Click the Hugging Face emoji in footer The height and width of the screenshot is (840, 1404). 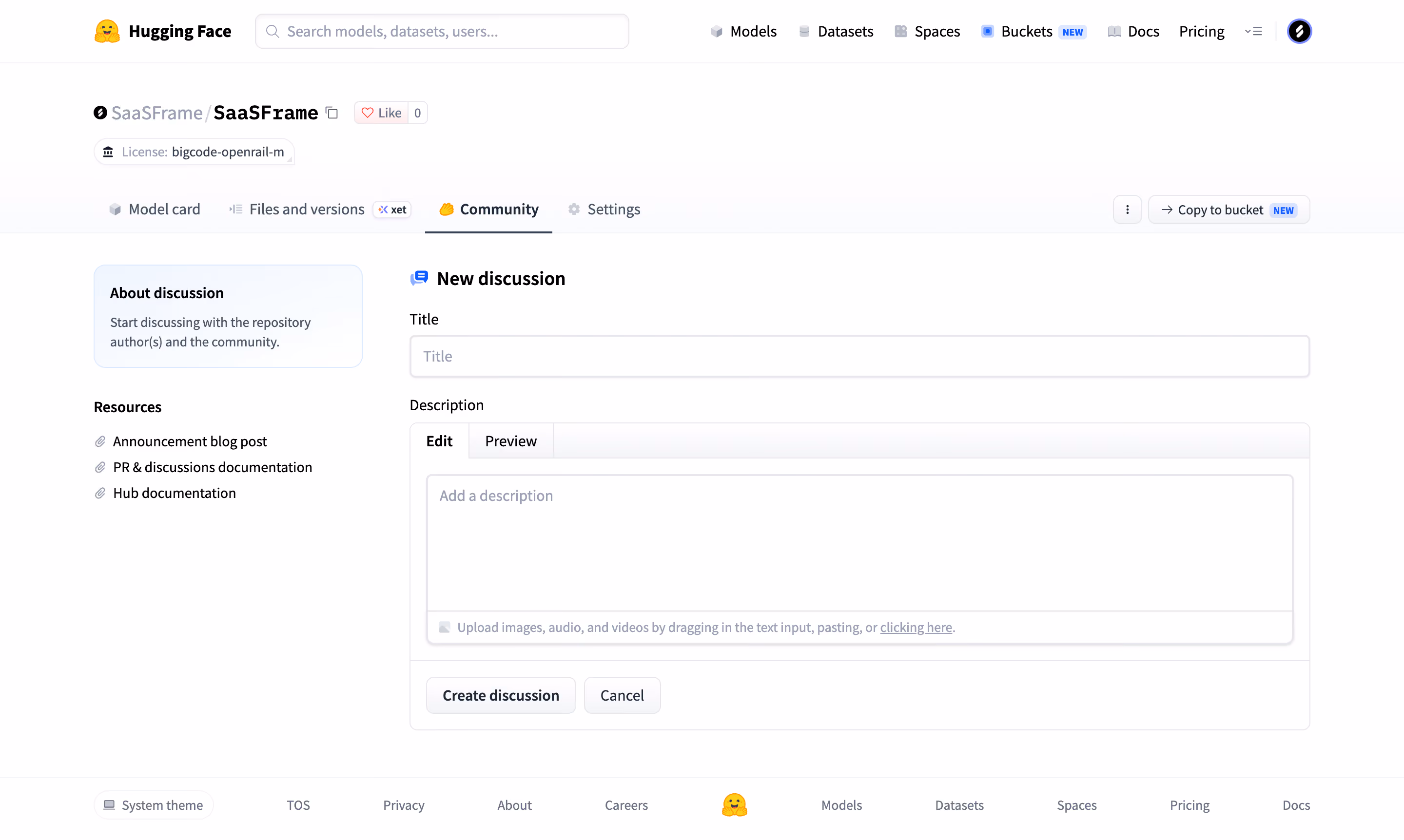pos(735,804)
